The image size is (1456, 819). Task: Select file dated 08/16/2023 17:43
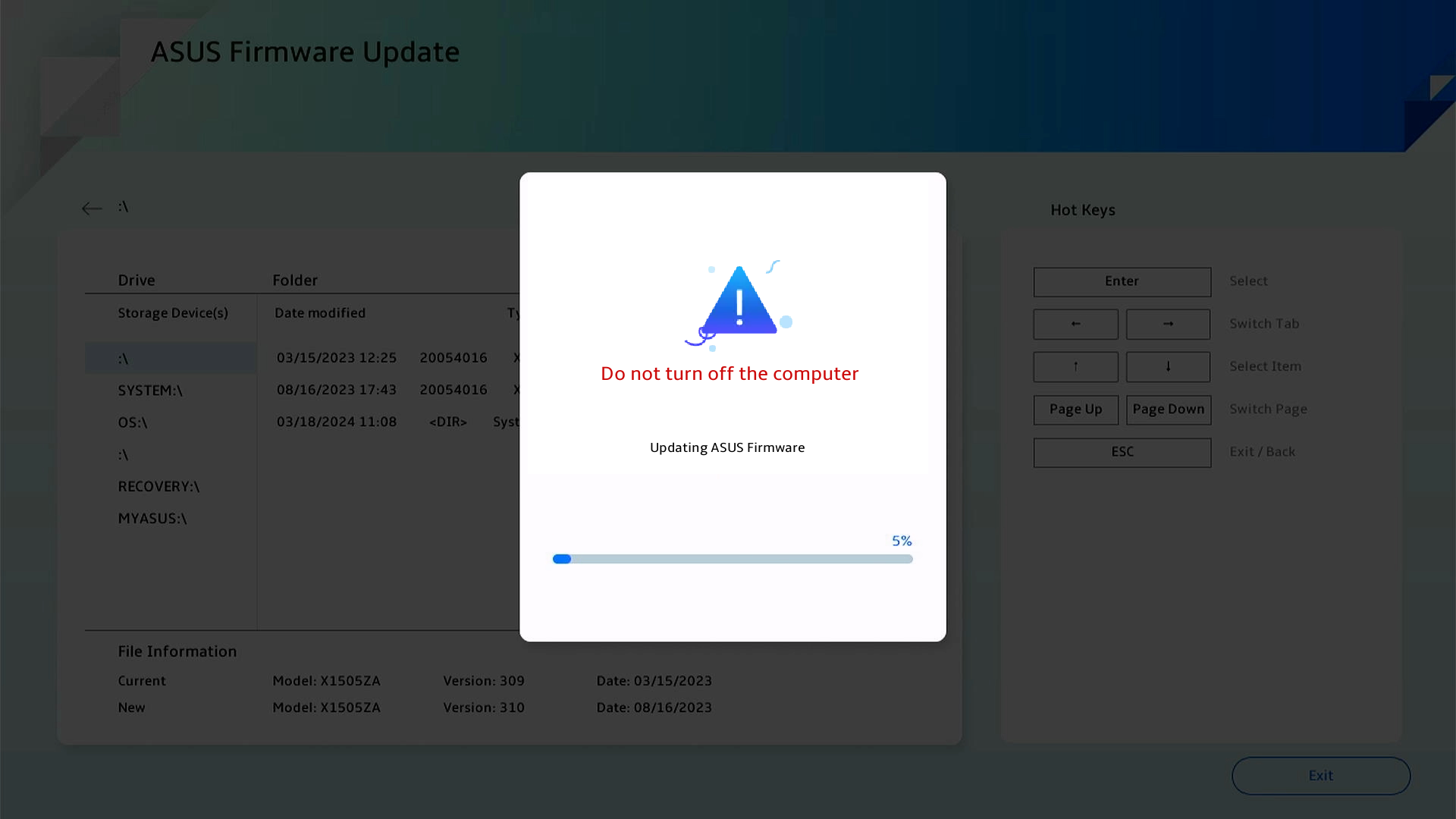pos(397,390)
